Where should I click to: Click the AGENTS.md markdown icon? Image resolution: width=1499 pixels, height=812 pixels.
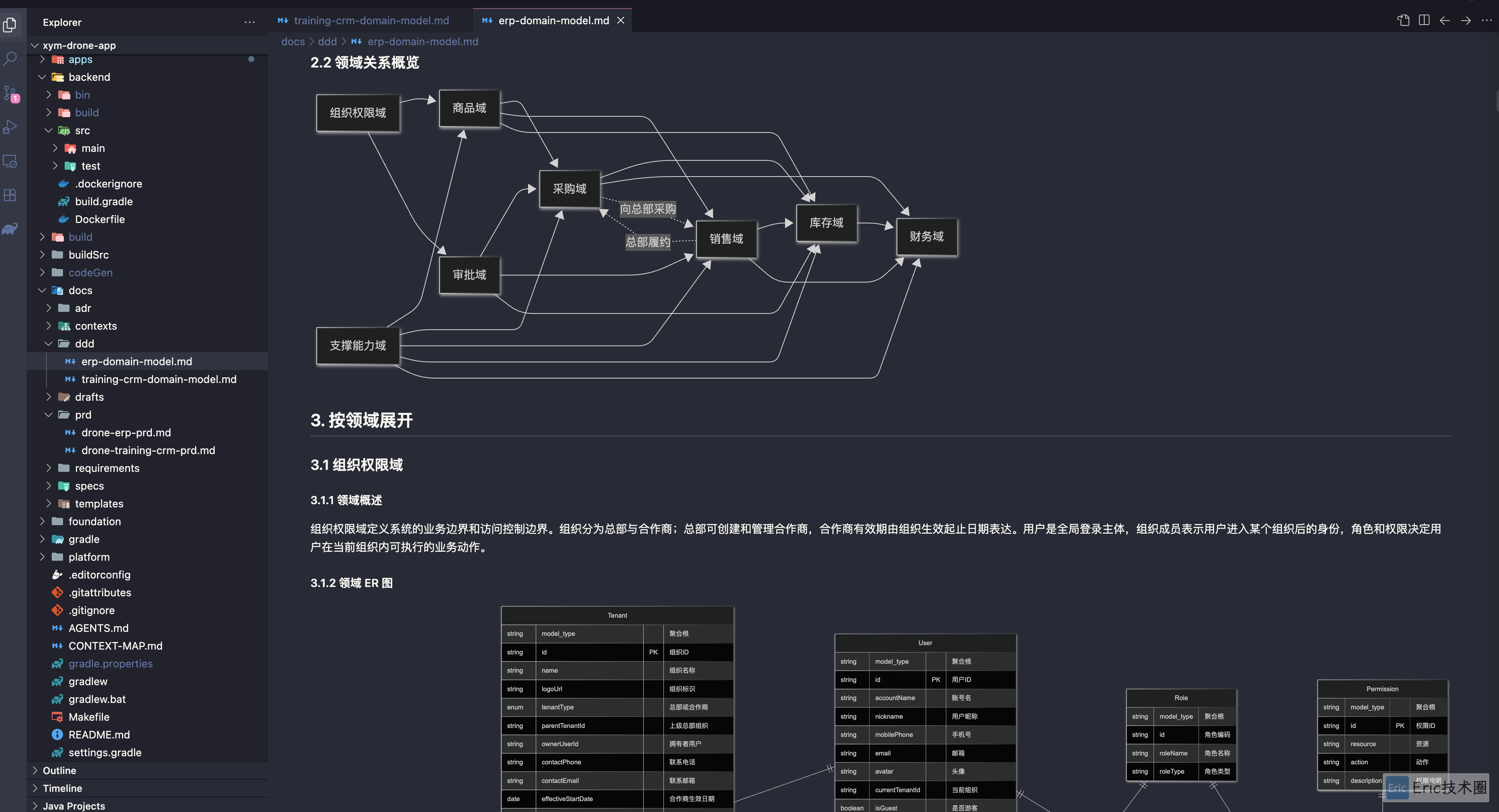[57, 628]
